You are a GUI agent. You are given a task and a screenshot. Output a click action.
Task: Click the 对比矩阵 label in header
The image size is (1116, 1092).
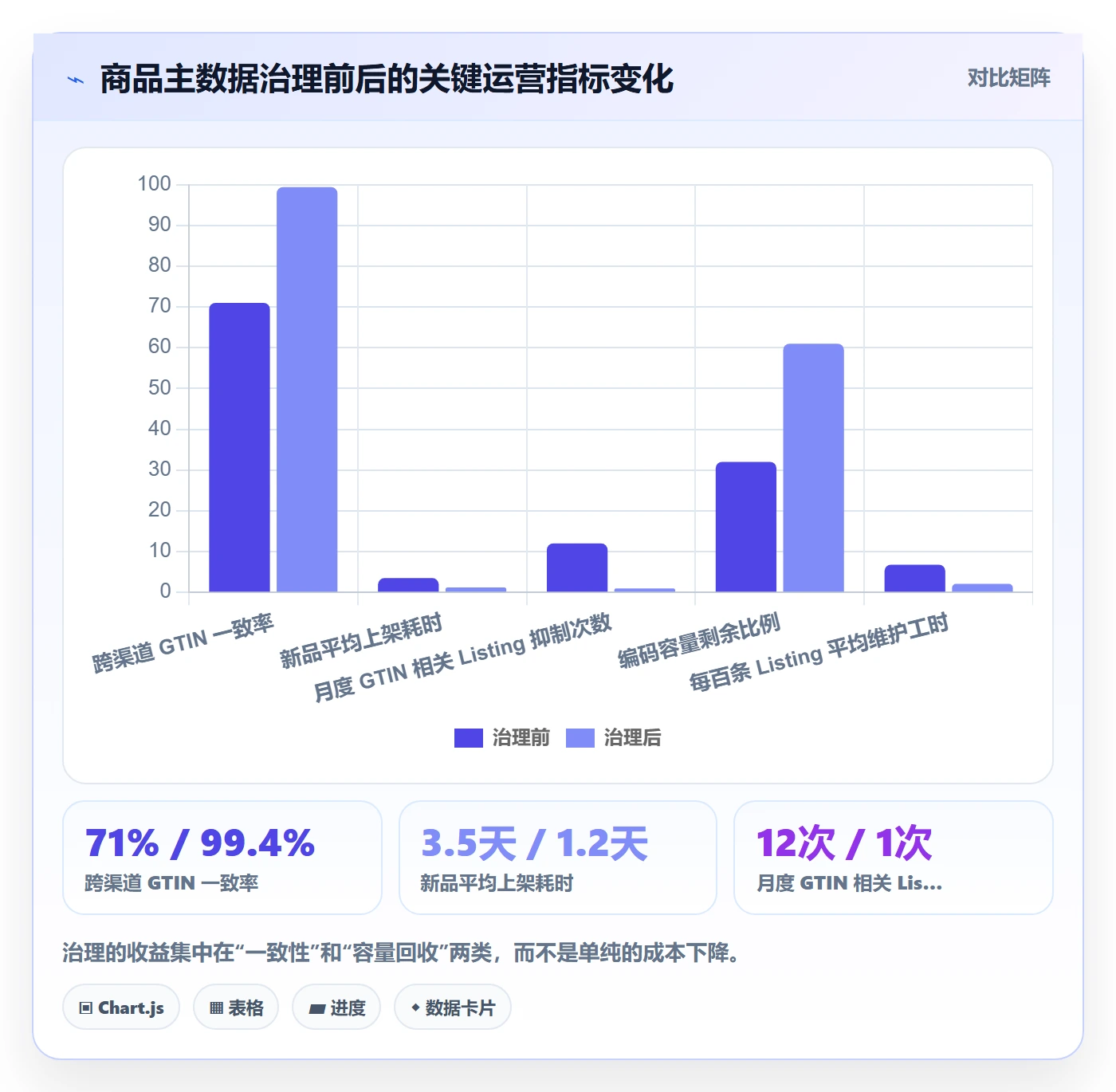tap(1008, 78)
